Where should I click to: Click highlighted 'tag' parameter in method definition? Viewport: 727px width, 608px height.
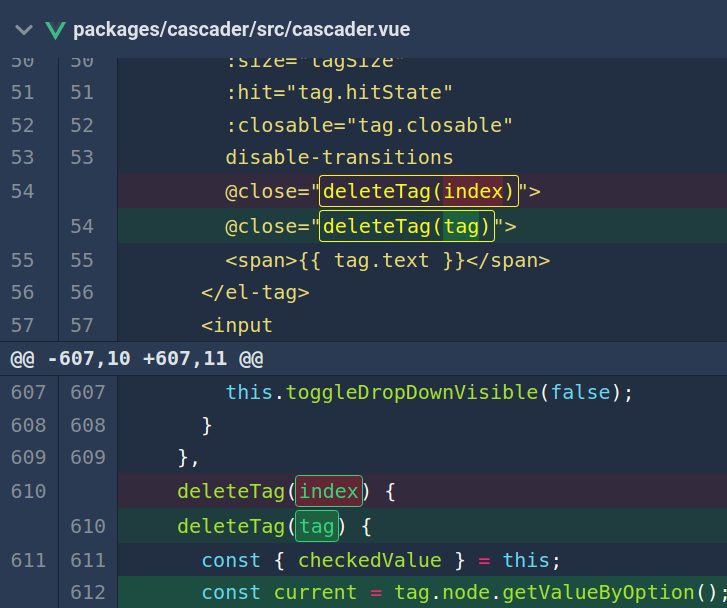tap(317, 526)
